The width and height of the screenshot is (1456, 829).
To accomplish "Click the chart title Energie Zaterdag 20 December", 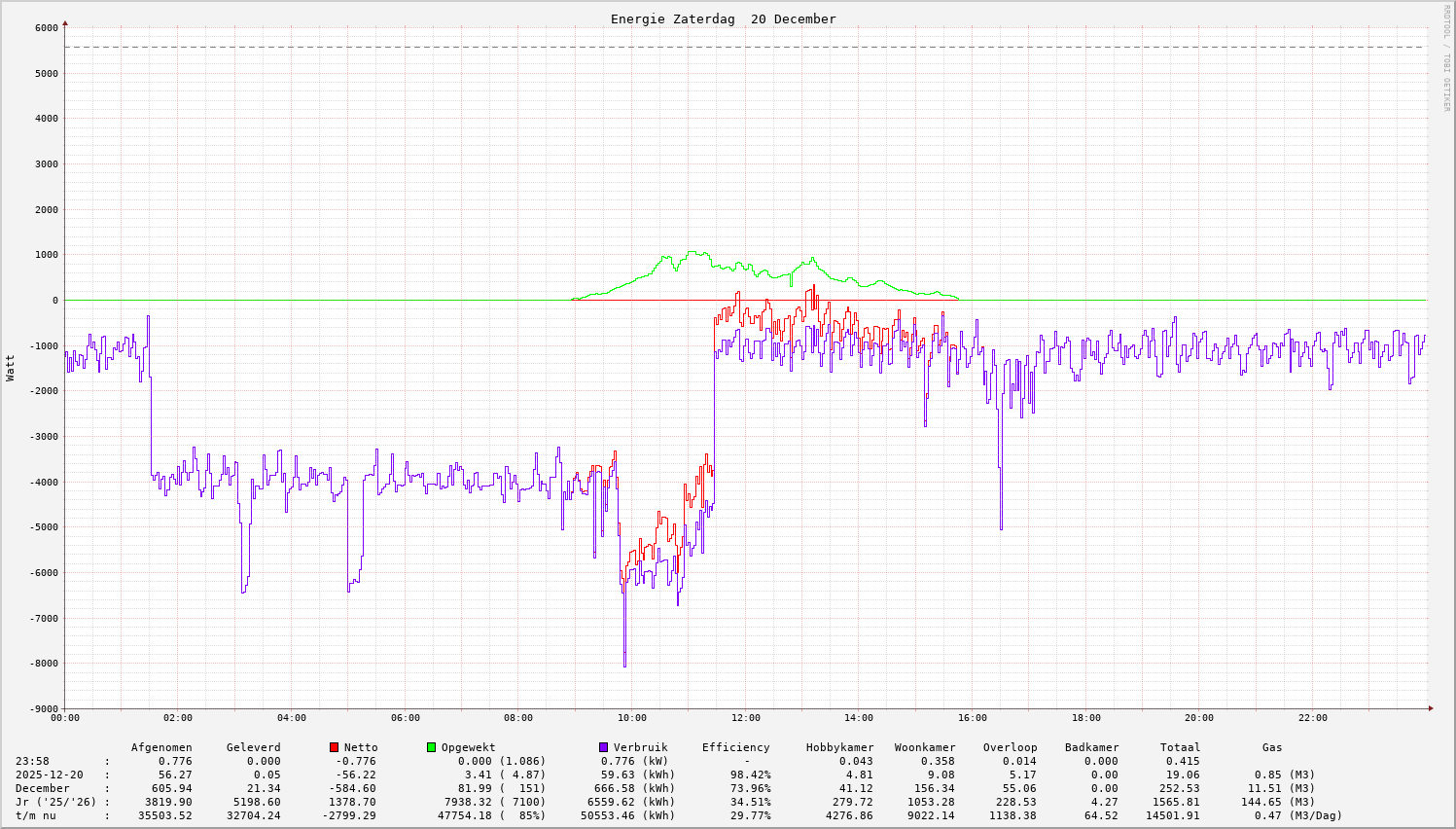I will pos(723,19).
